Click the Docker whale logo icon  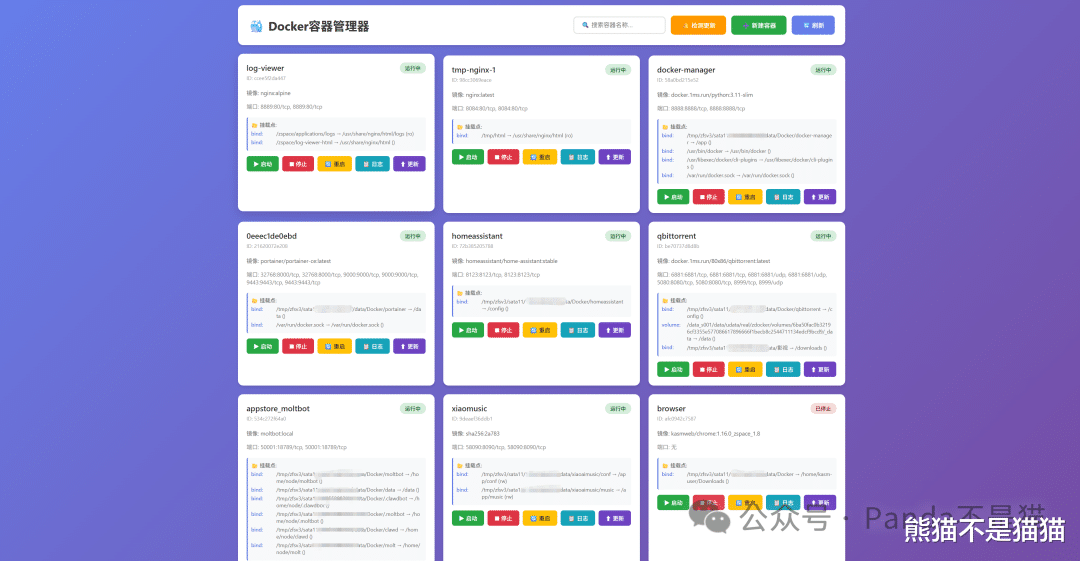[x=256, y=26]
